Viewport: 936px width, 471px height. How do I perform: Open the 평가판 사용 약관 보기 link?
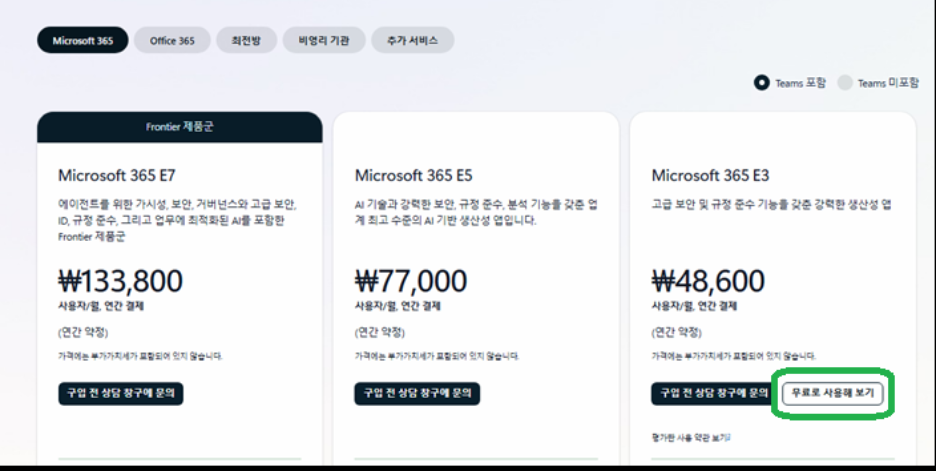(x=691, y=438)
